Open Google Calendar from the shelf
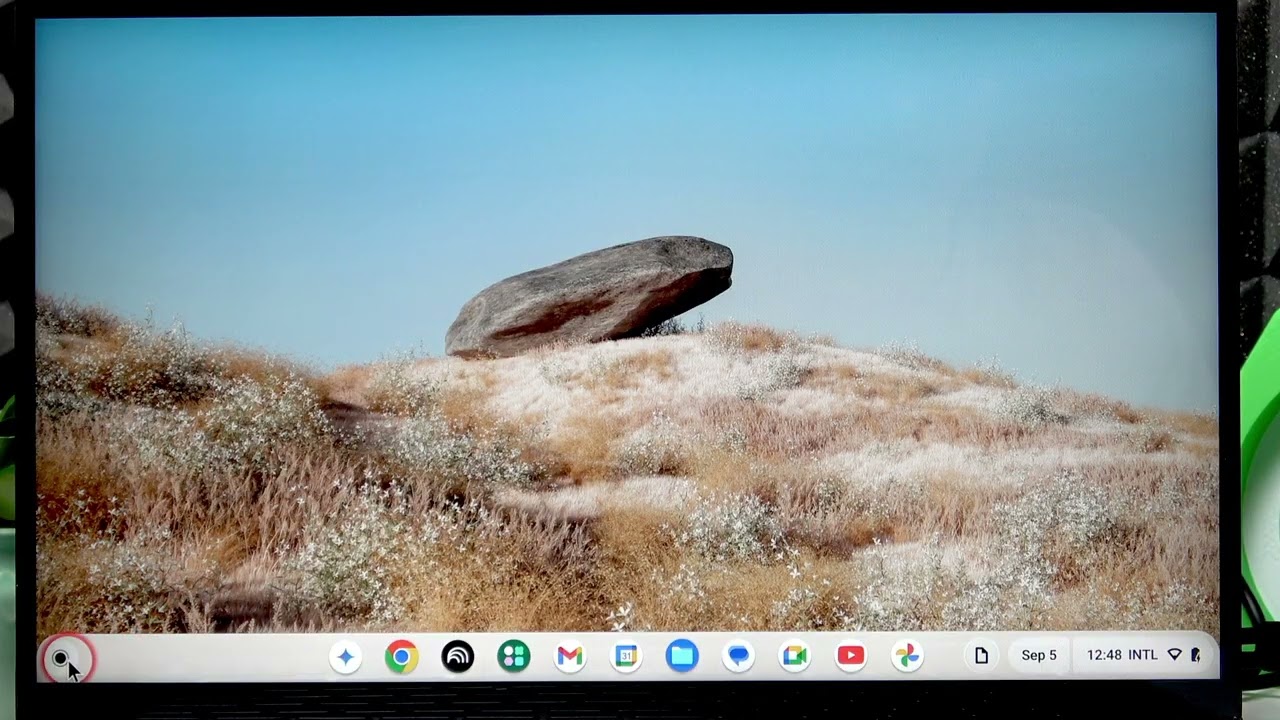This screenshot has width=1280, height=720. [626, 656]
